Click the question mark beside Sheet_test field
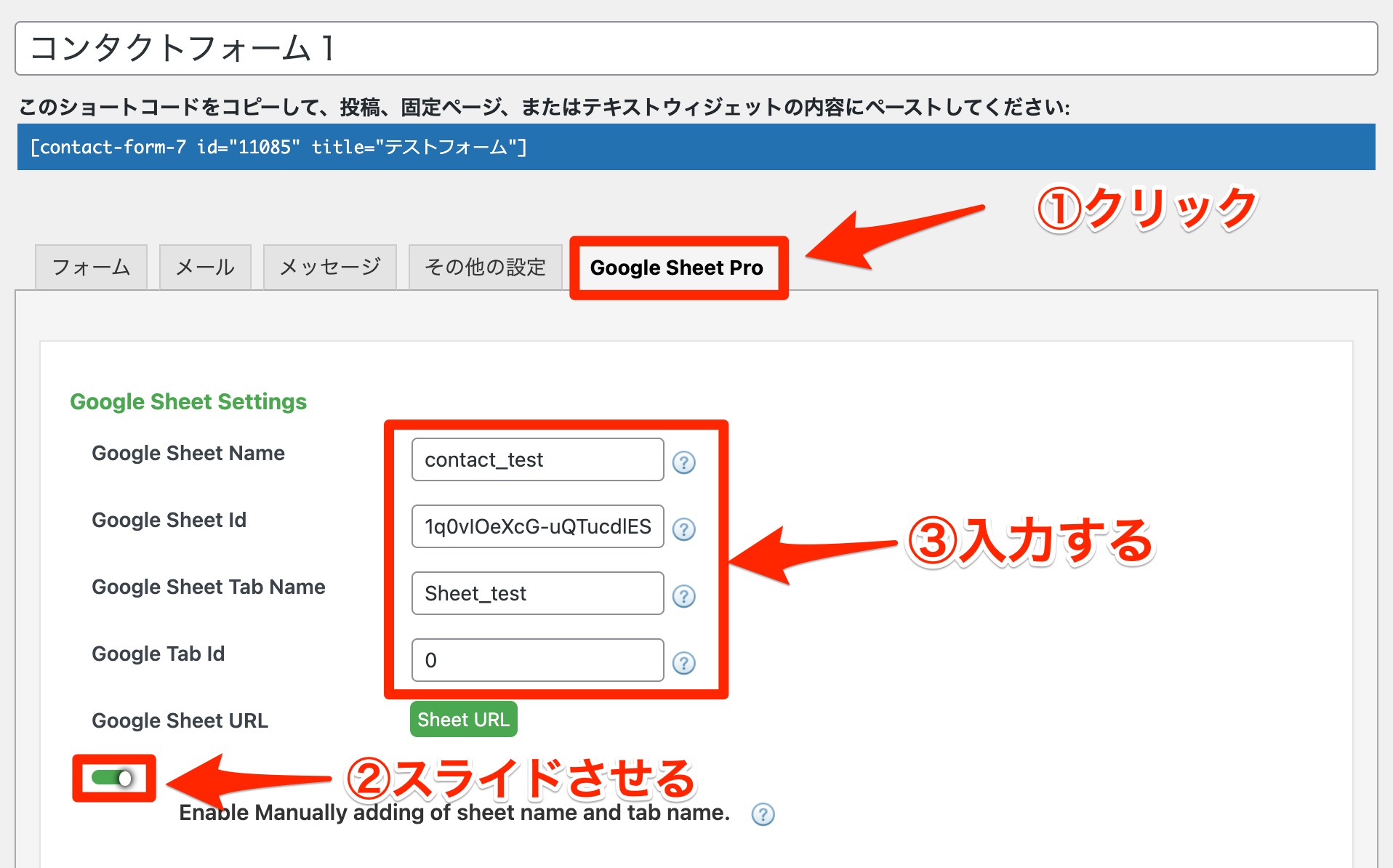 (684, 596)
